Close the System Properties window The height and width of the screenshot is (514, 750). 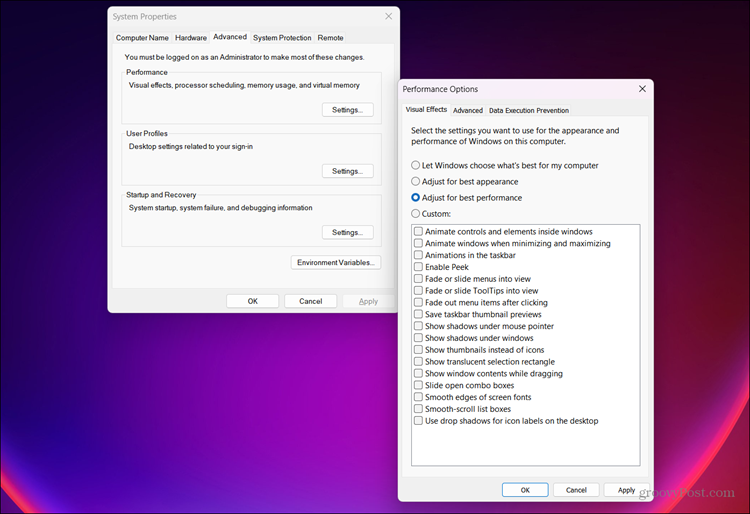pyautogui.click(x=388, y=16)
